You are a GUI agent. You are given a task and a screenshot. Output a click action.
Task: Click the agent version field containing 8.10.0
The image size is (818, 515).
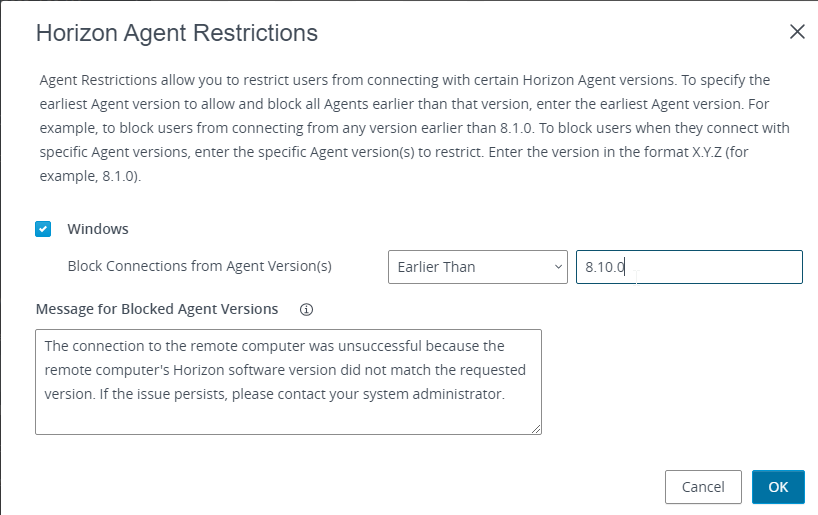coord(689,267)
